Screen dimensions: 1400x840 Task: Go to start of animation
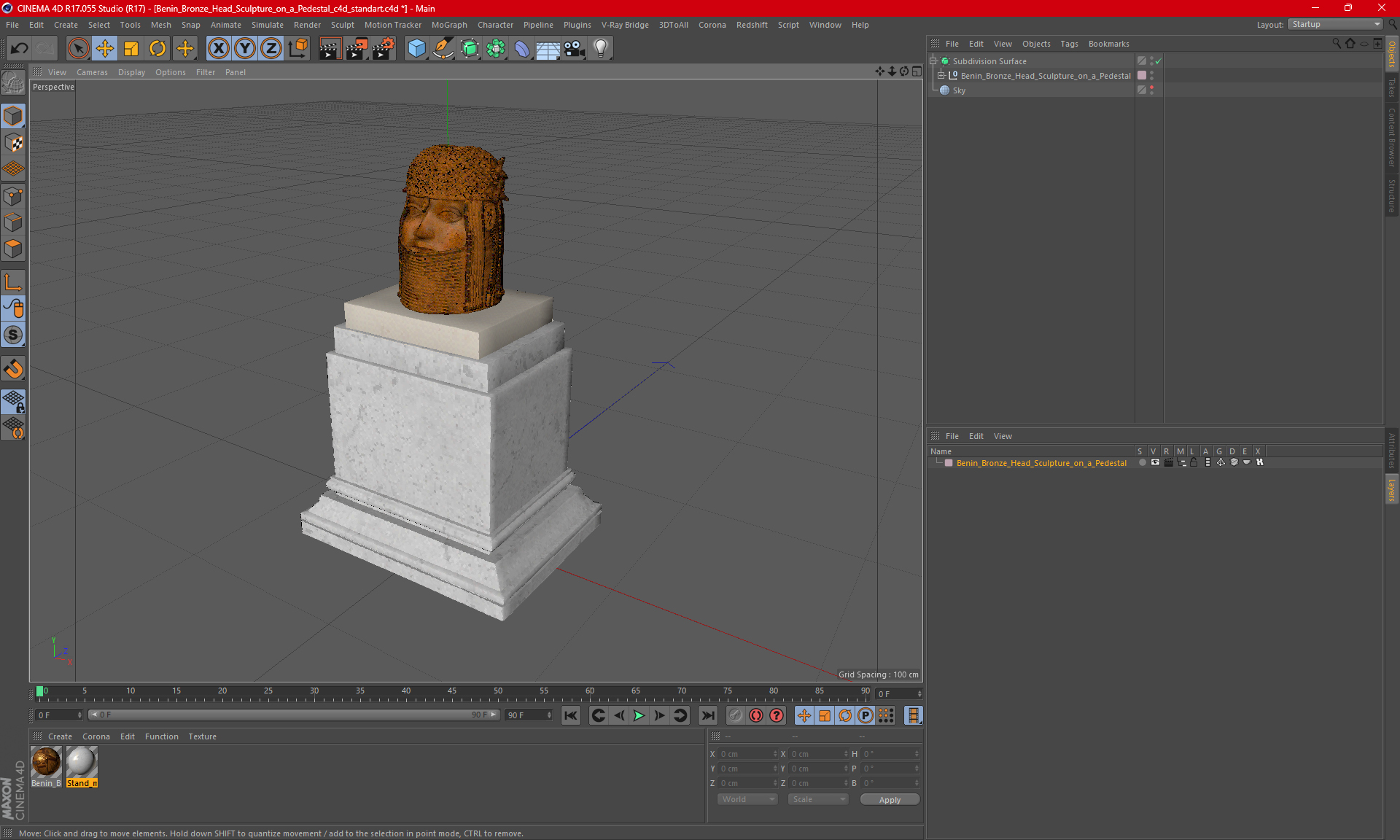[570, 715]
